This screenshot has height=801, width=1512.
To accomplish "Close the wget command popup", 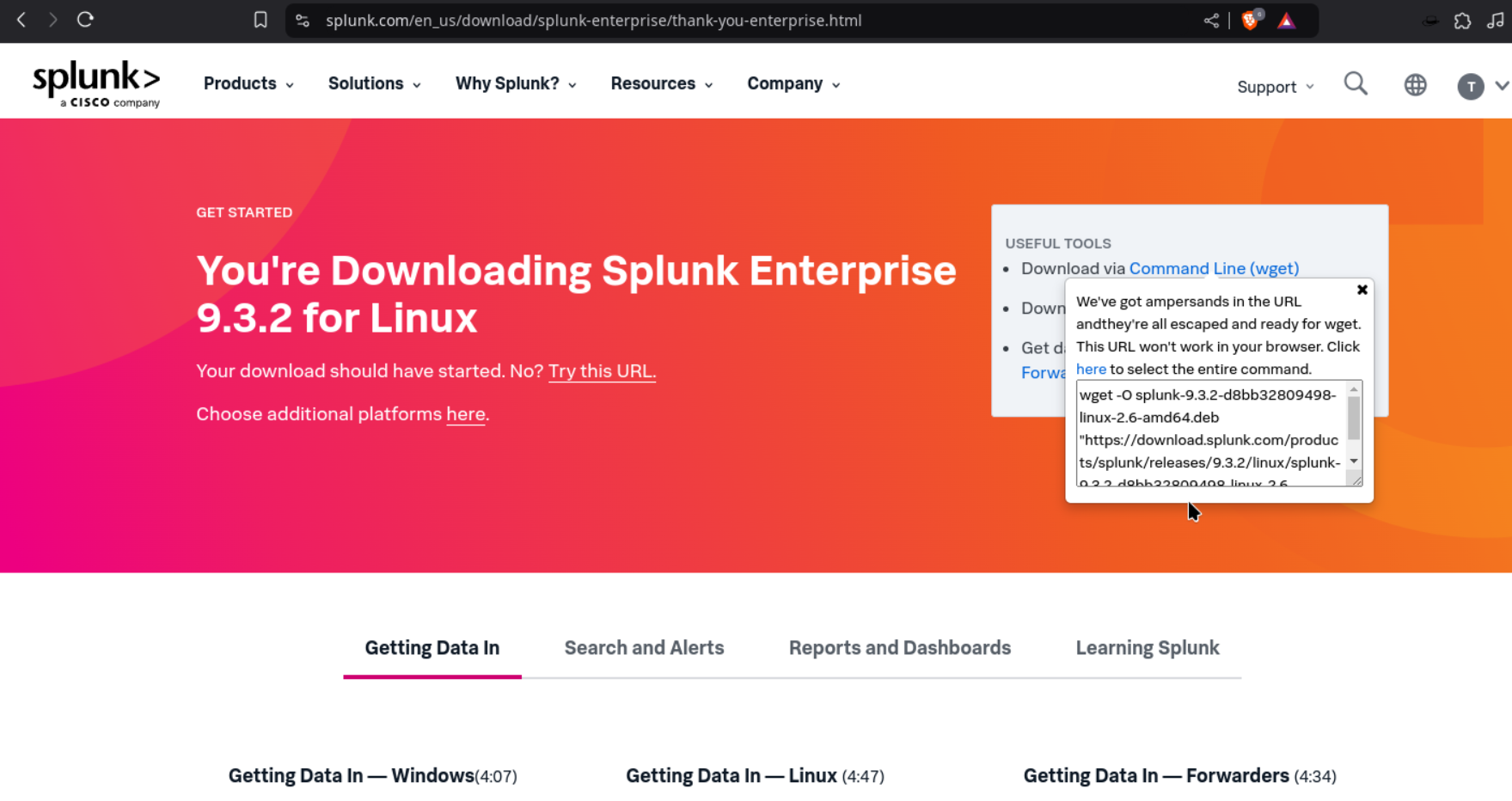I will [x=1362, y=290].
